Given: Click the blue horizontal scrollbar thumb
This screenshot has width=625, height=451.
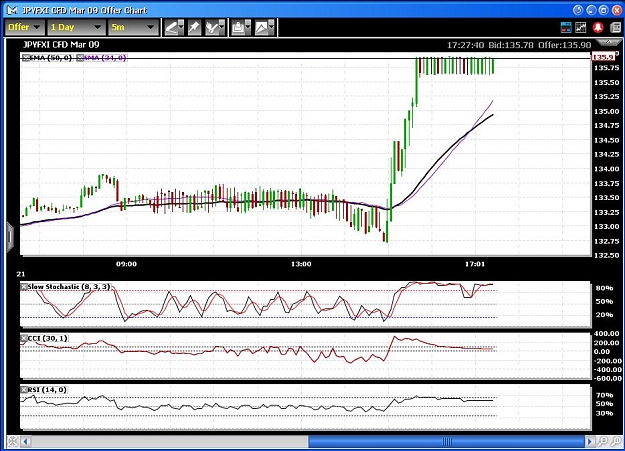Looking at the screenshot, I should tap(446, 441).
